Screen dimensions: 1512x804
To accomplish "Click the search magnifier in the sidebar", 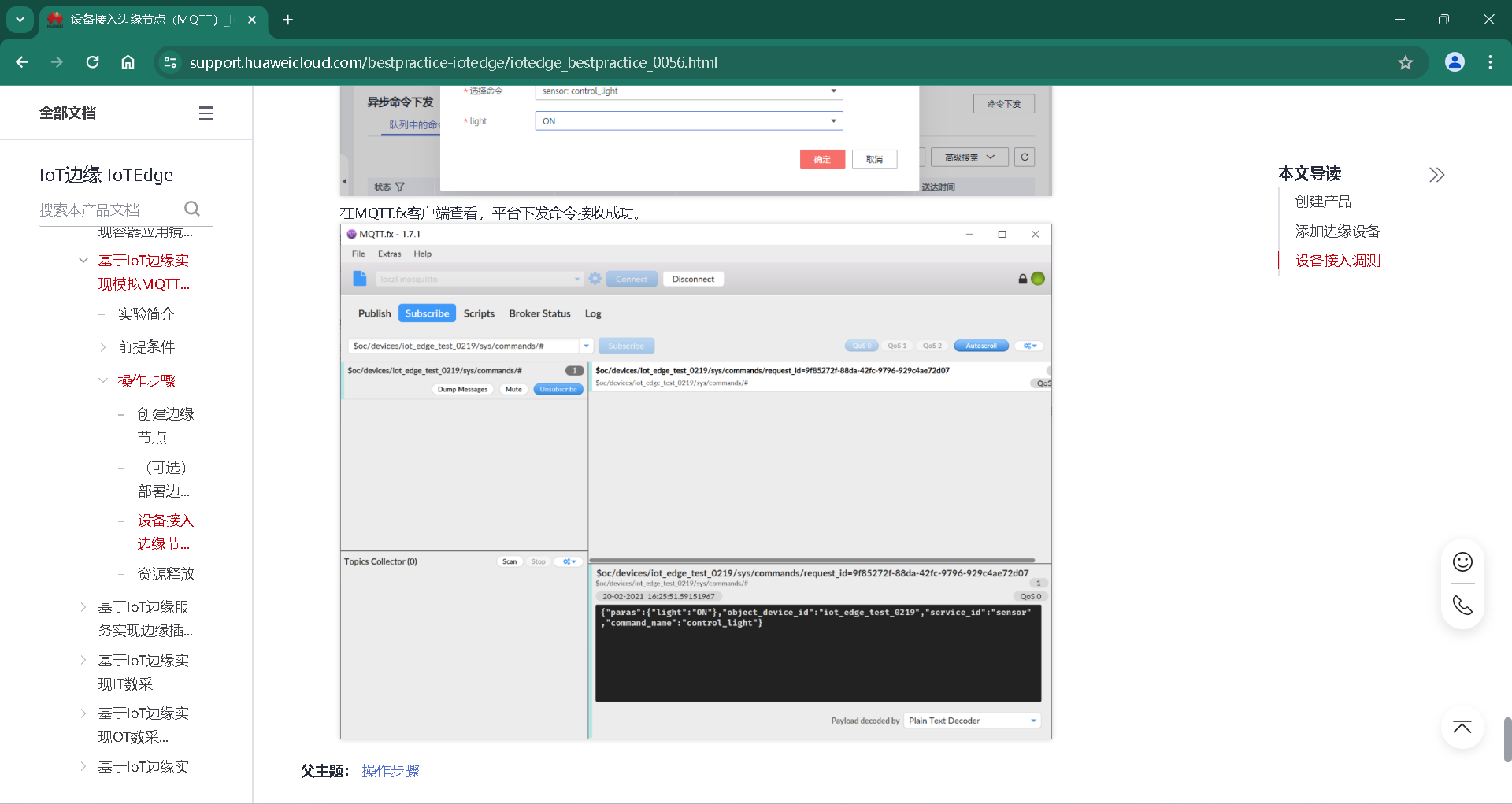I will (x=192, y=209).
